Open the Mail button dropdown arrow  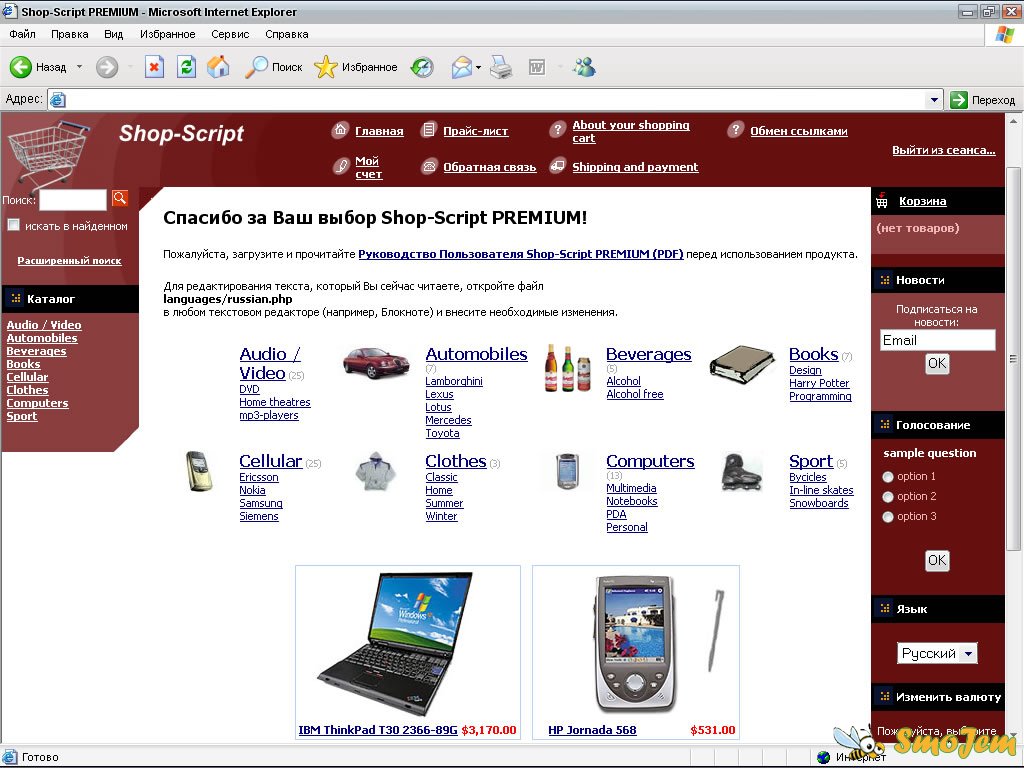coord(479,67)
